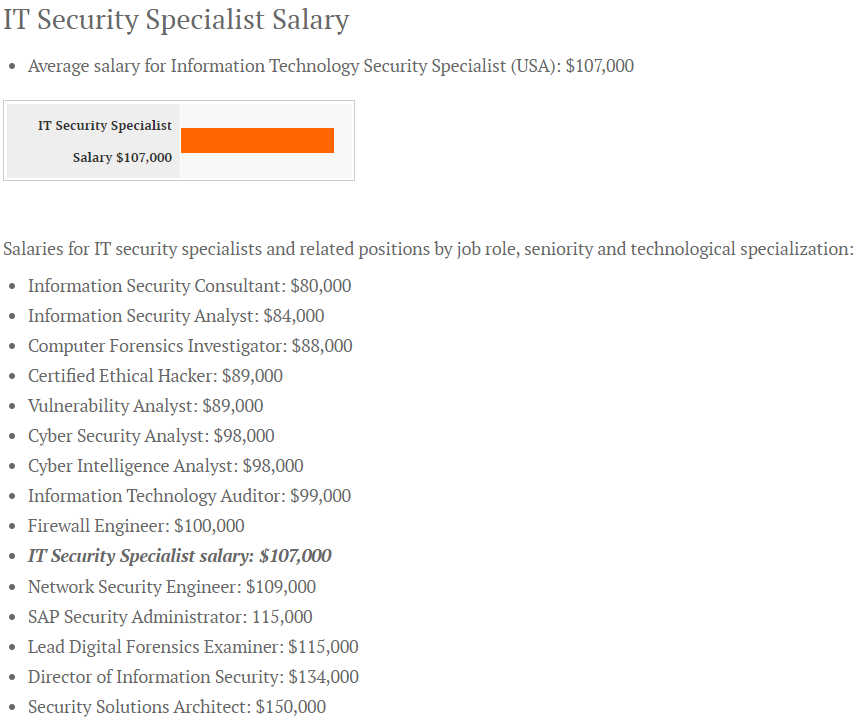Viewport: 862px width, 722px height.
Task: Click the IT Security Specialist Salary heading
Action: [176, 20]
